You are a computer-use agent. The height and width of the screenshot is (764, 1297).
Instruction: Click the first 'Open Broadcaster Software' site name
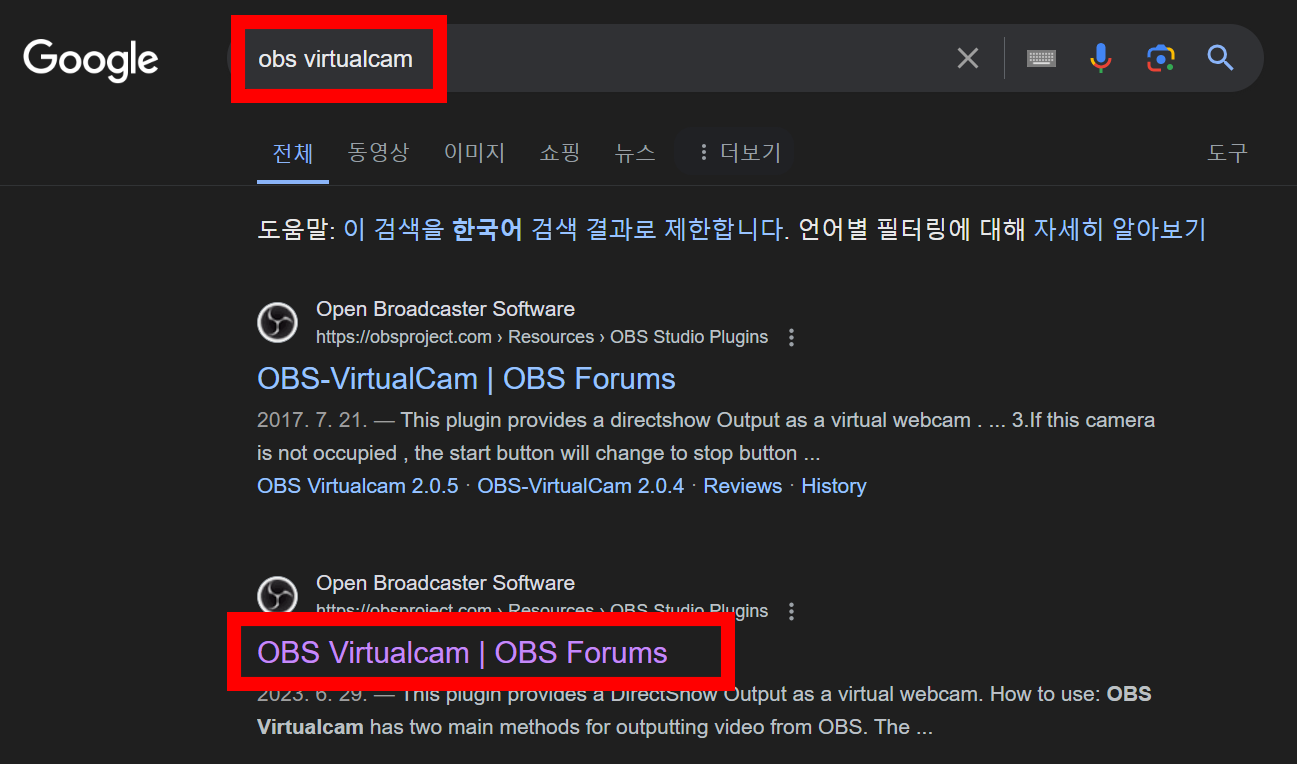[x=445, y=309]
